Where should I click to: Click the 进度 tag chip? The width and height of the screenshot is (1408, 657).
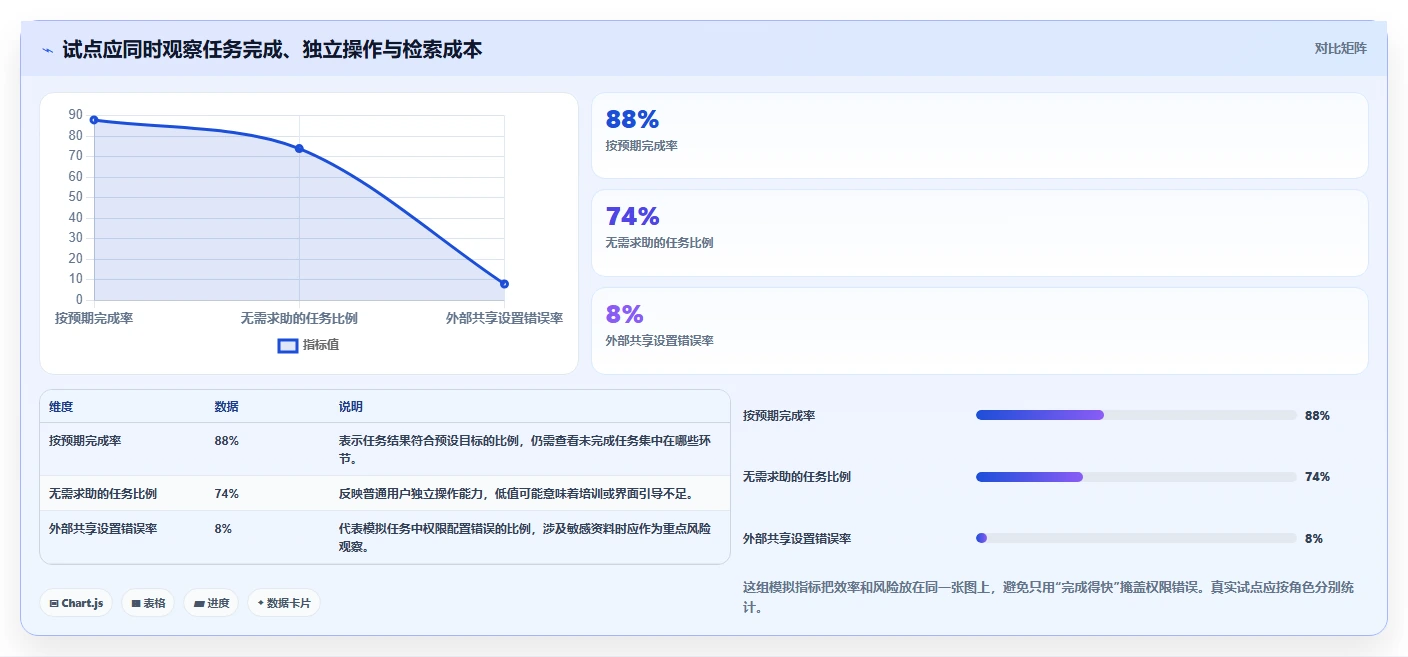[x=211, y=603]
